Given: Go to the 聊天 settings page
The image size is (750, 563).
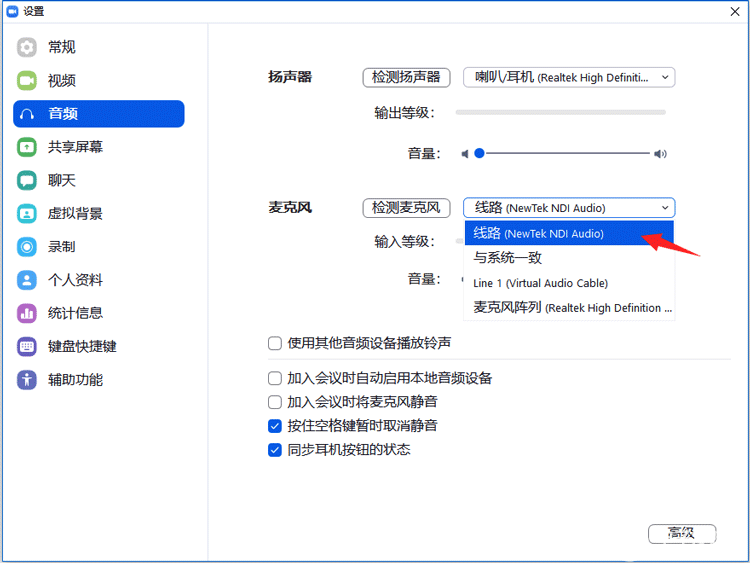Looking at the screenshot, I should point(99,180).
